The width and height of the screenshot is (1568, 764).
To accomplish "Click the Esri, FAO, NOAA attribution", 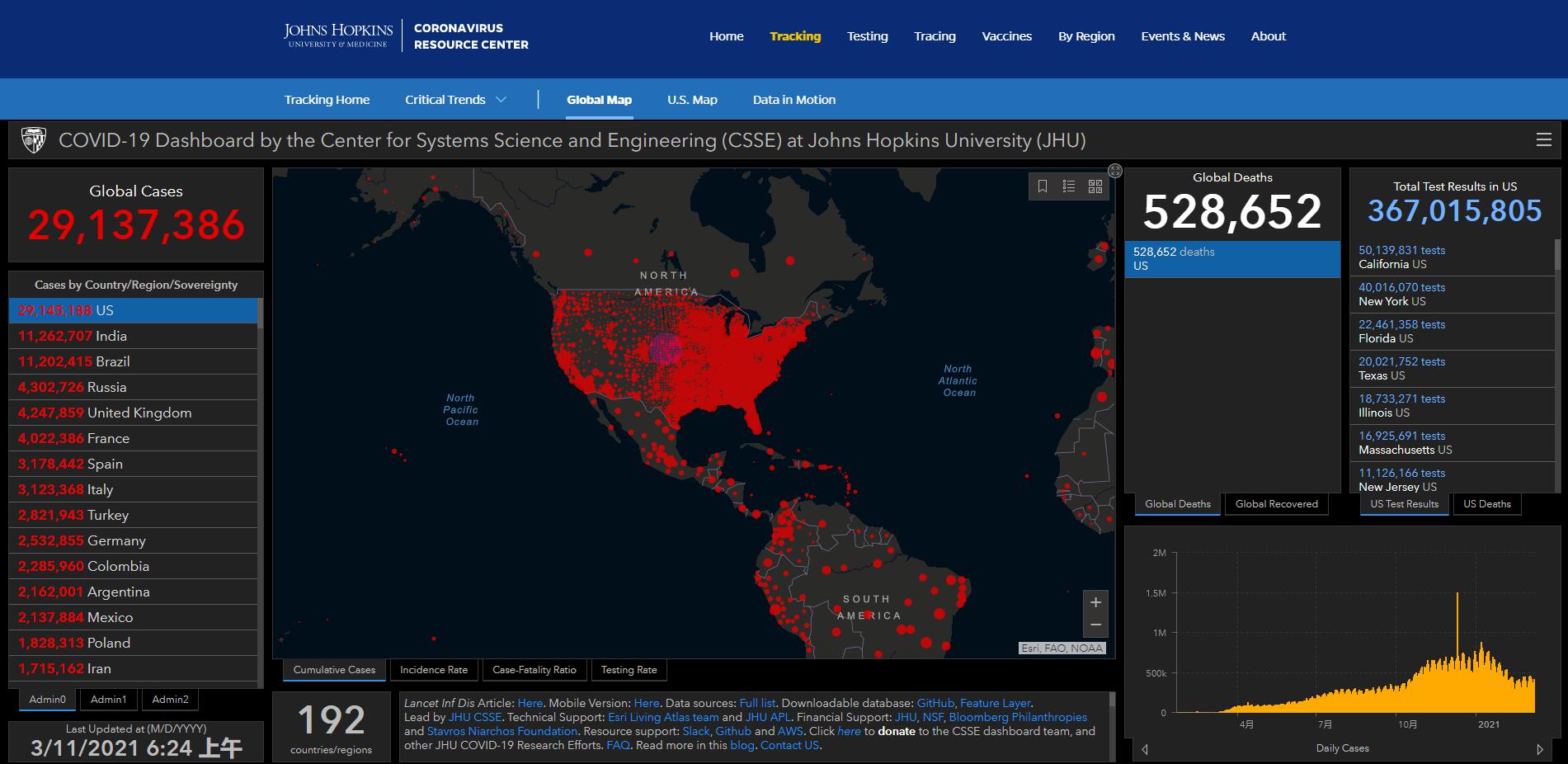I will 1062,648.
